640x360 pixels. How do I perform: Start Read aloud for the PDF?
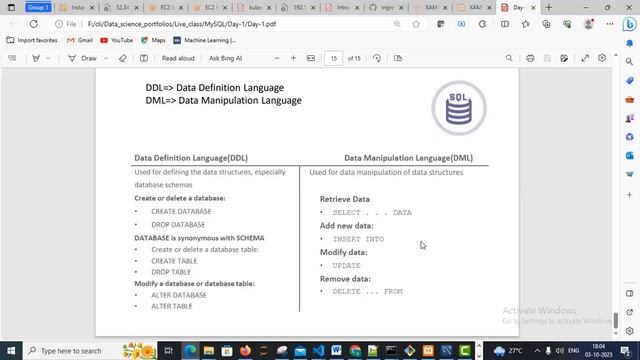click(178, 58)
